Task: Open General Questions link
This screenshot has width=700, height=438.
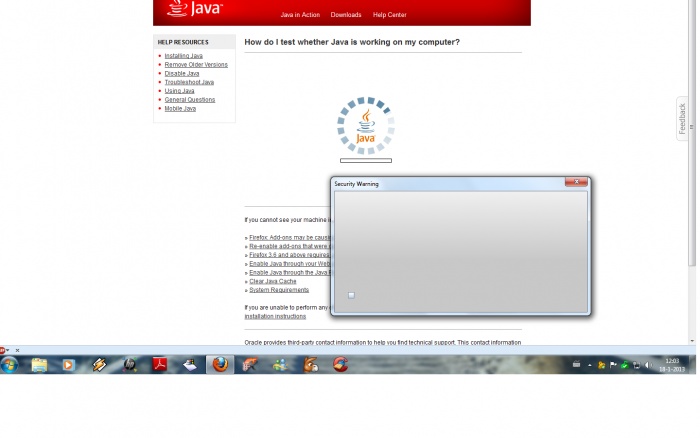Action: (x=190, y=100)
